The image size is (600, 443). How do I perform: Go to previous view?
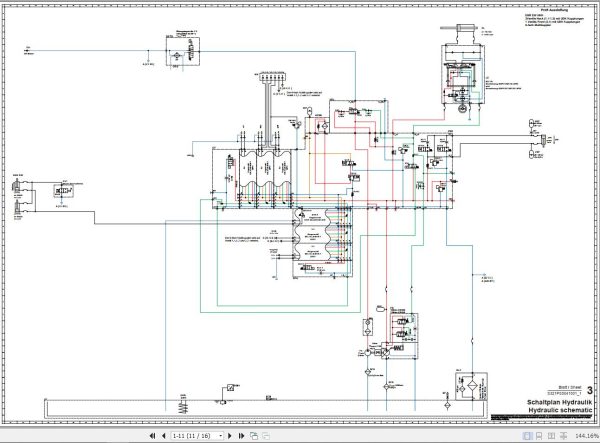pyautogui.click(x=254, y=436)
